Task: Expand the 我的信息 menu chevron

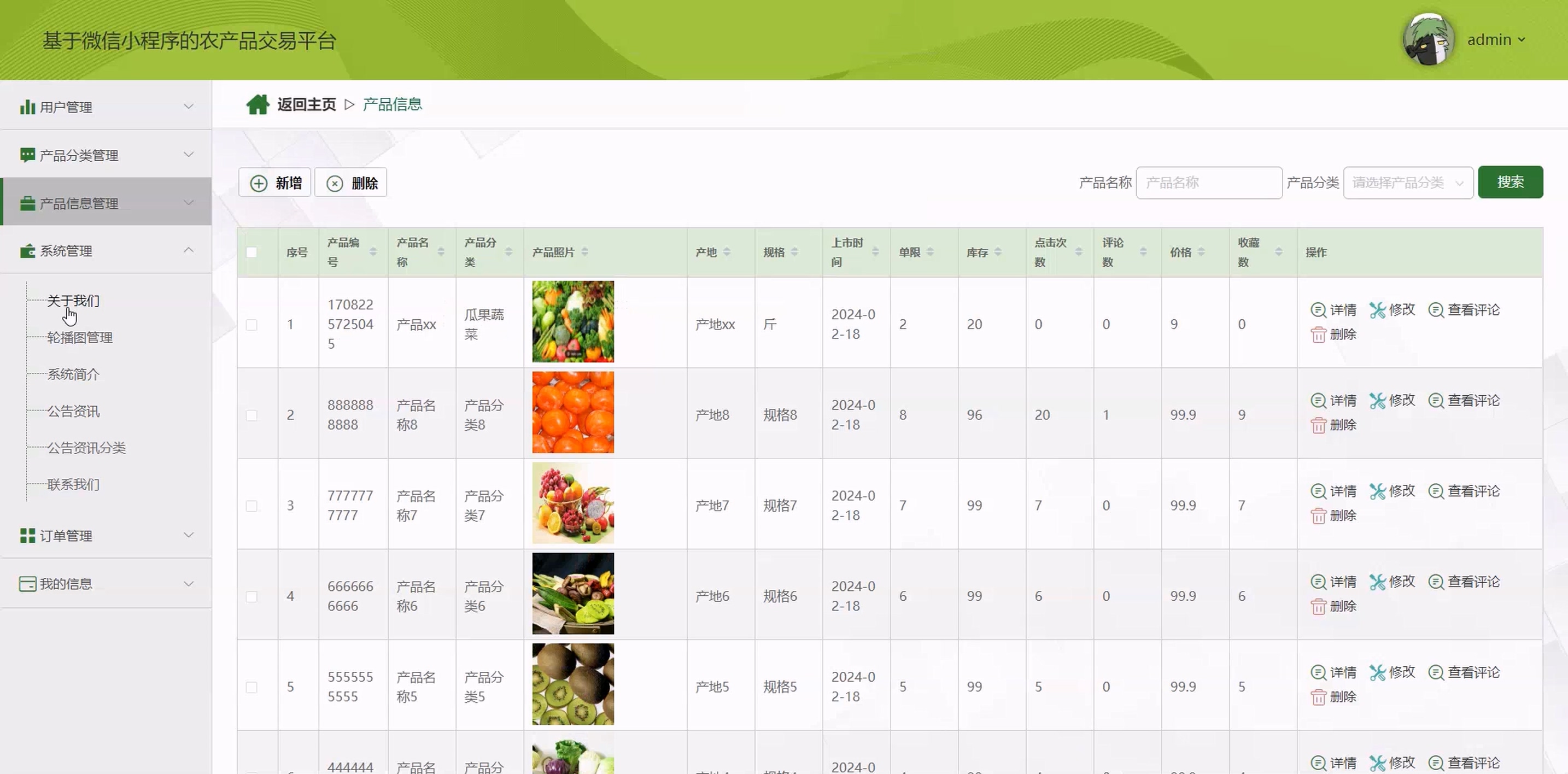Action: coord(189,584)
